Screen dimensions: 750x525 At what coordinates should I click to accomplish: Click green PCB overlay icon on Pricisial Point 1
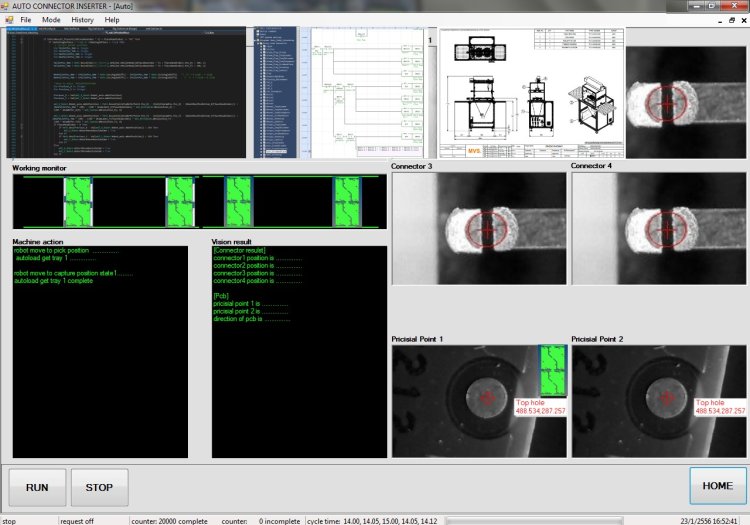click(x=551, y=371)
